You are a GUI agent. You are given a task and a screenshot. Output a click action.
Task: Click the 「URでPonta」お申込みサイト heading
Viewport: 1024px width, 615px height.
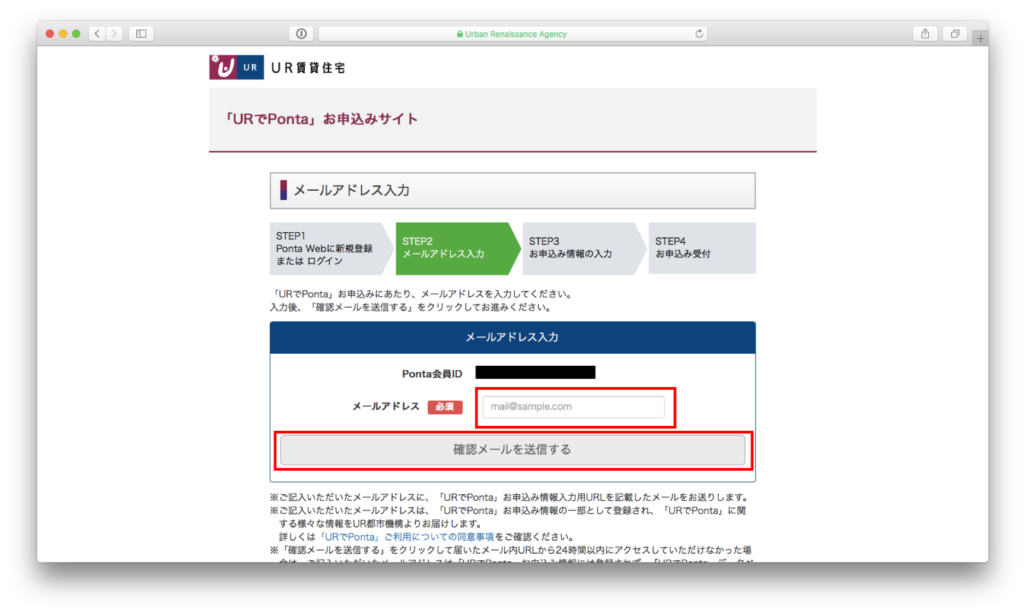point(320,119)
